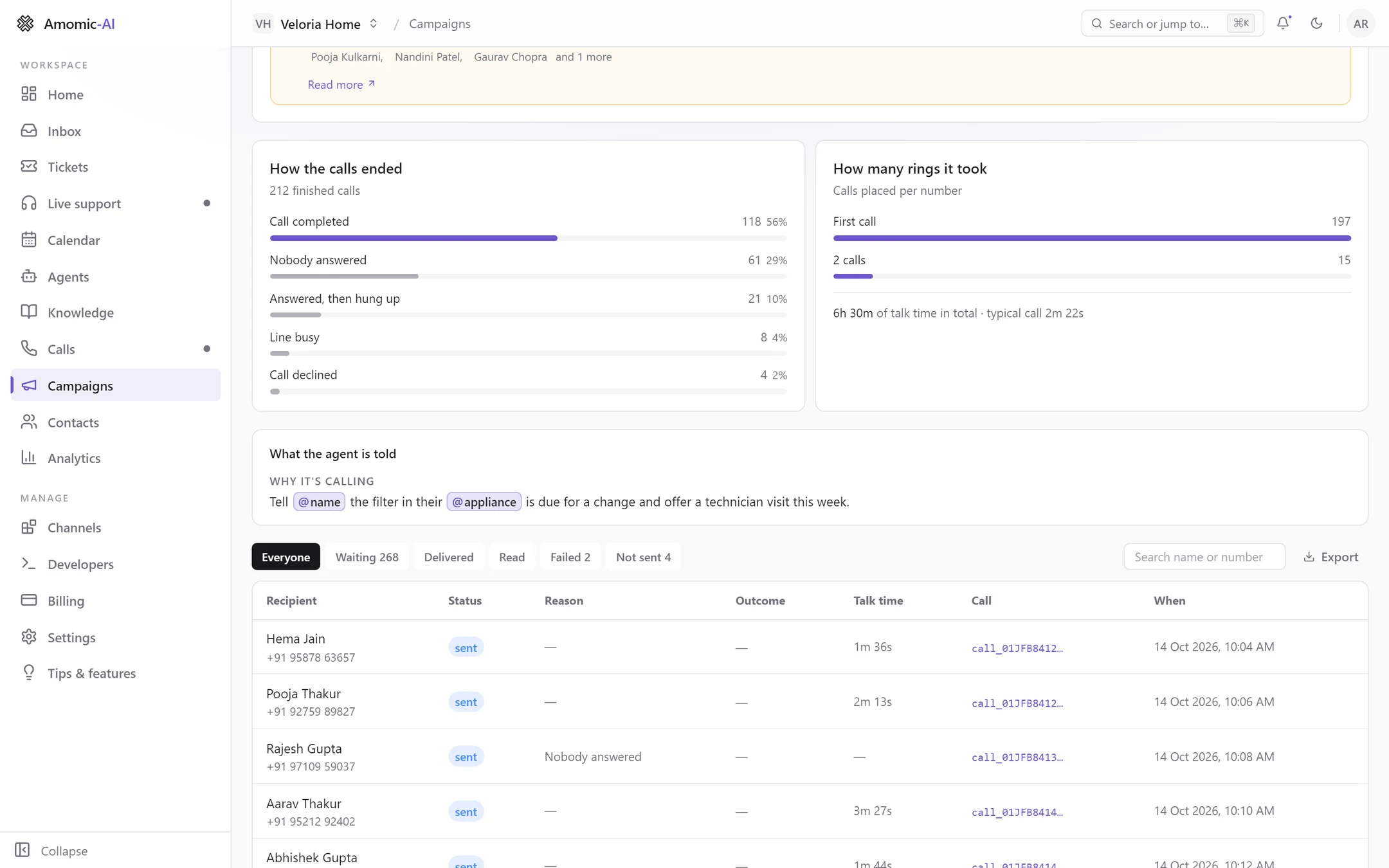The height and width of the screenshot is (868, 1389).
Task: Switch to the Delivered tab
Action: click(448, 557)
